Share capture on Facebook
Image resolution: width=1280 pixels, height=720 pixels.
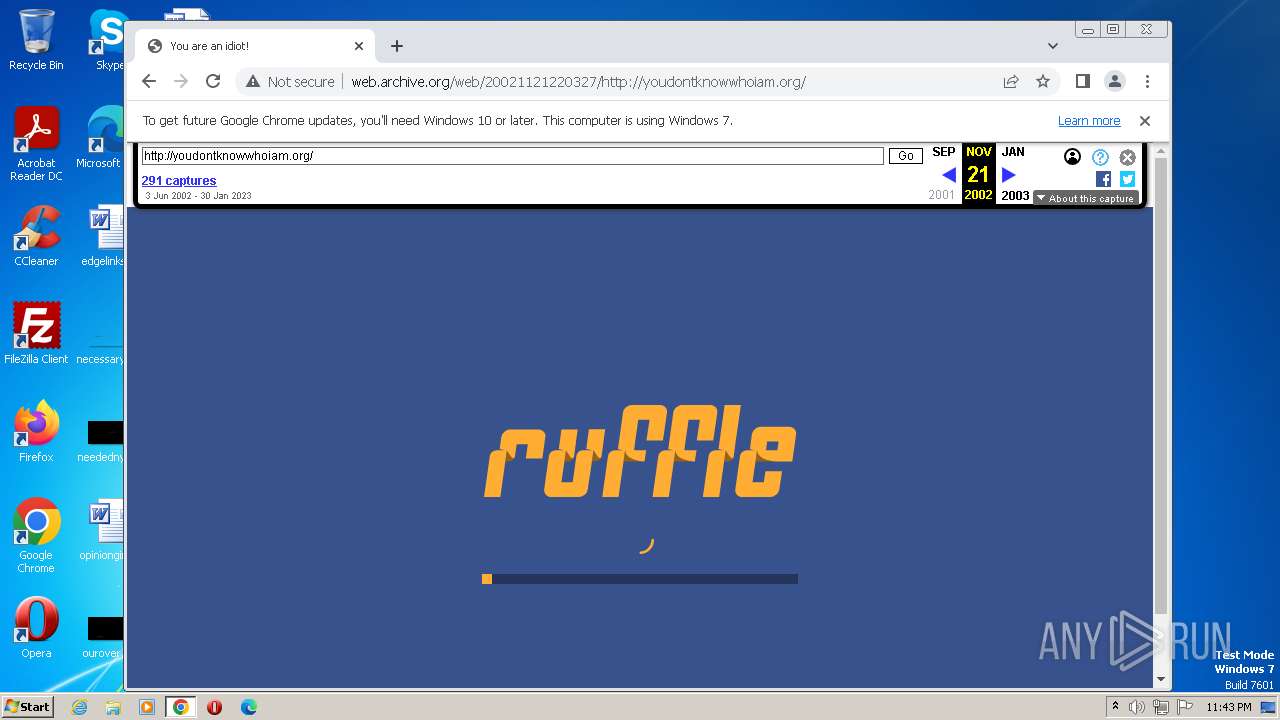(x=1103, y=179)
